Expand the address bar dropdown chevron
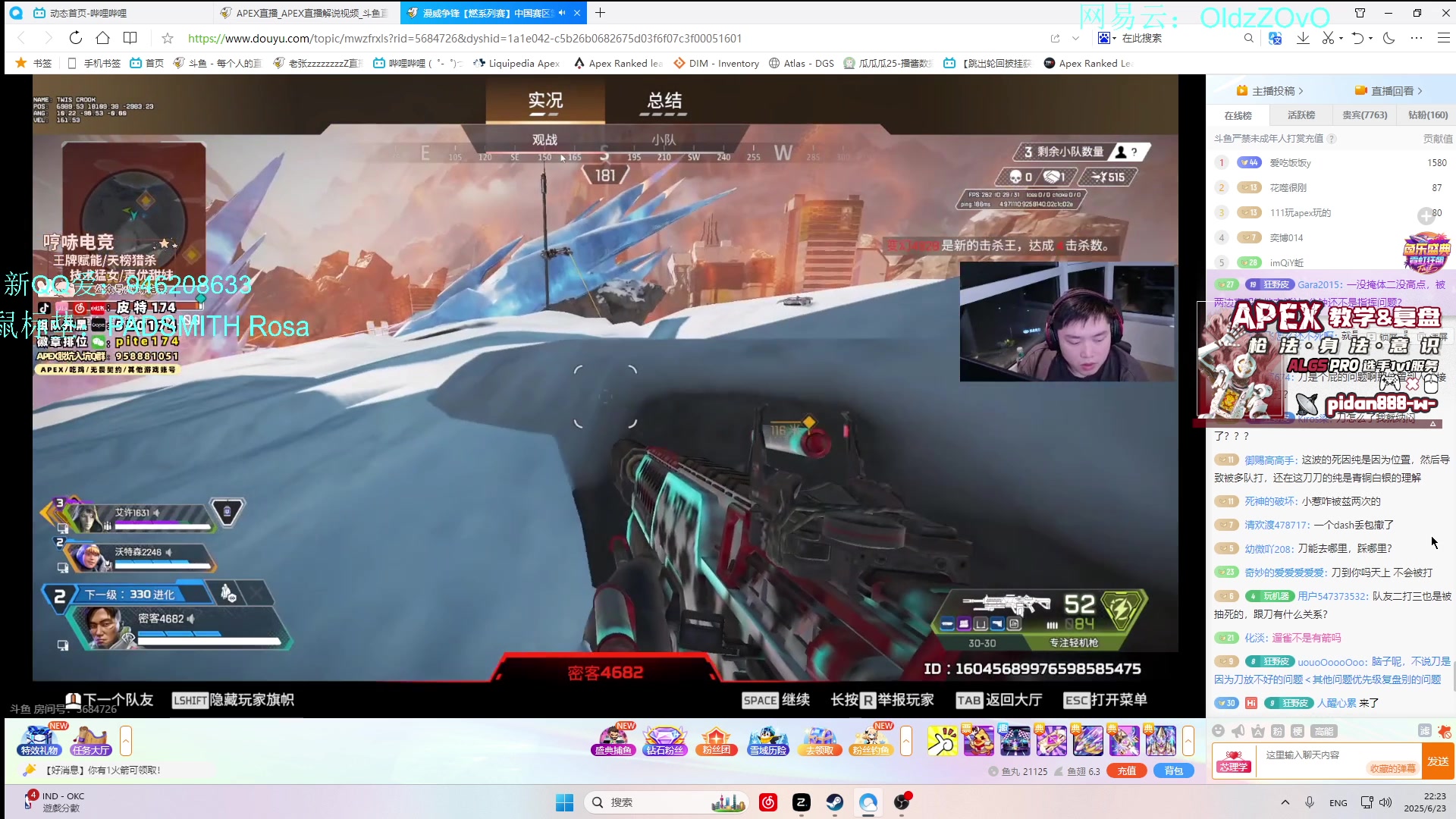The image size is (1456, 819). tap(1075, 38)
